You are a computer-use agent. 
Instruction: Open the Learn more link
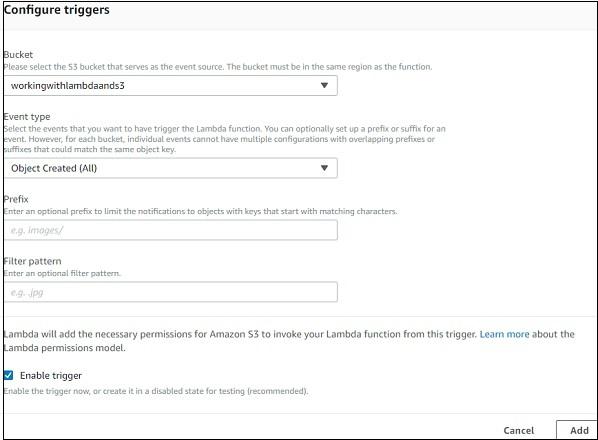(504, 334)
